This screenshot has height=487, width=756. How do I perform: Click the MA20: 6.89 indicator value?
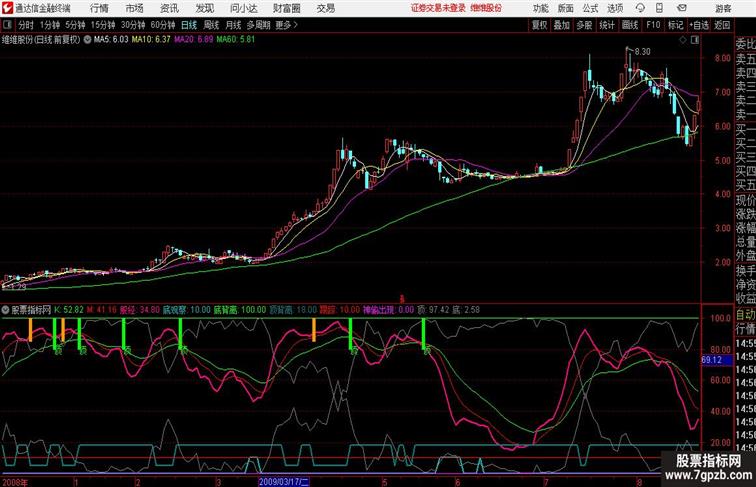pos(193,40)
